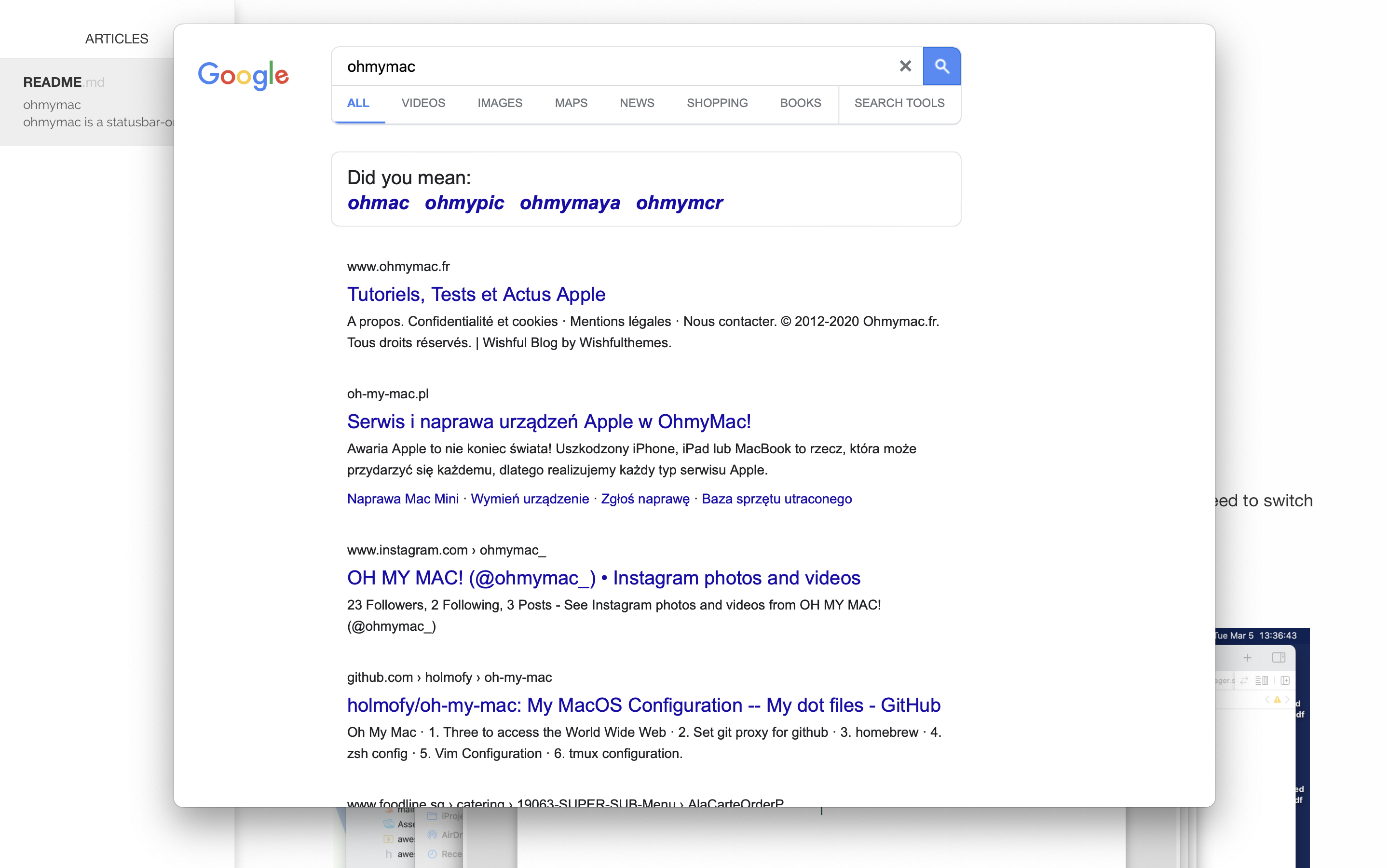Open the holmofy/oh-my-mac GitHub result
This screenshot has height=868, width=1389.
(643, 705)
